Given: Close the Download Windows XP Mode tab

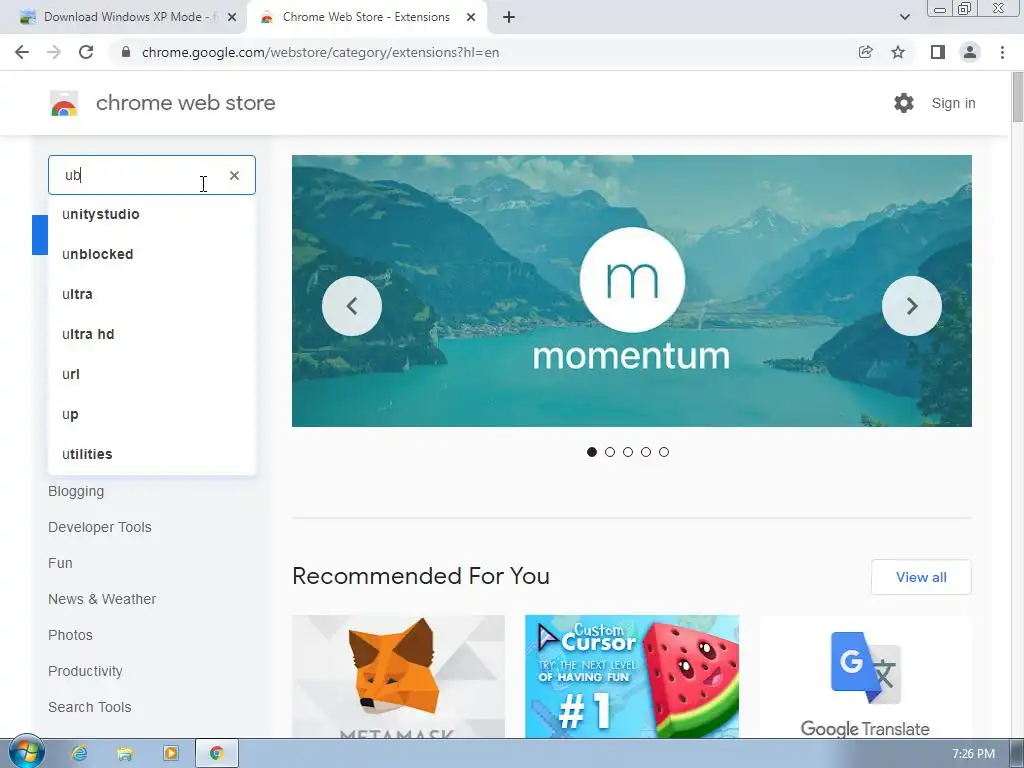Looking at the screenshot, I should (232, 17).
